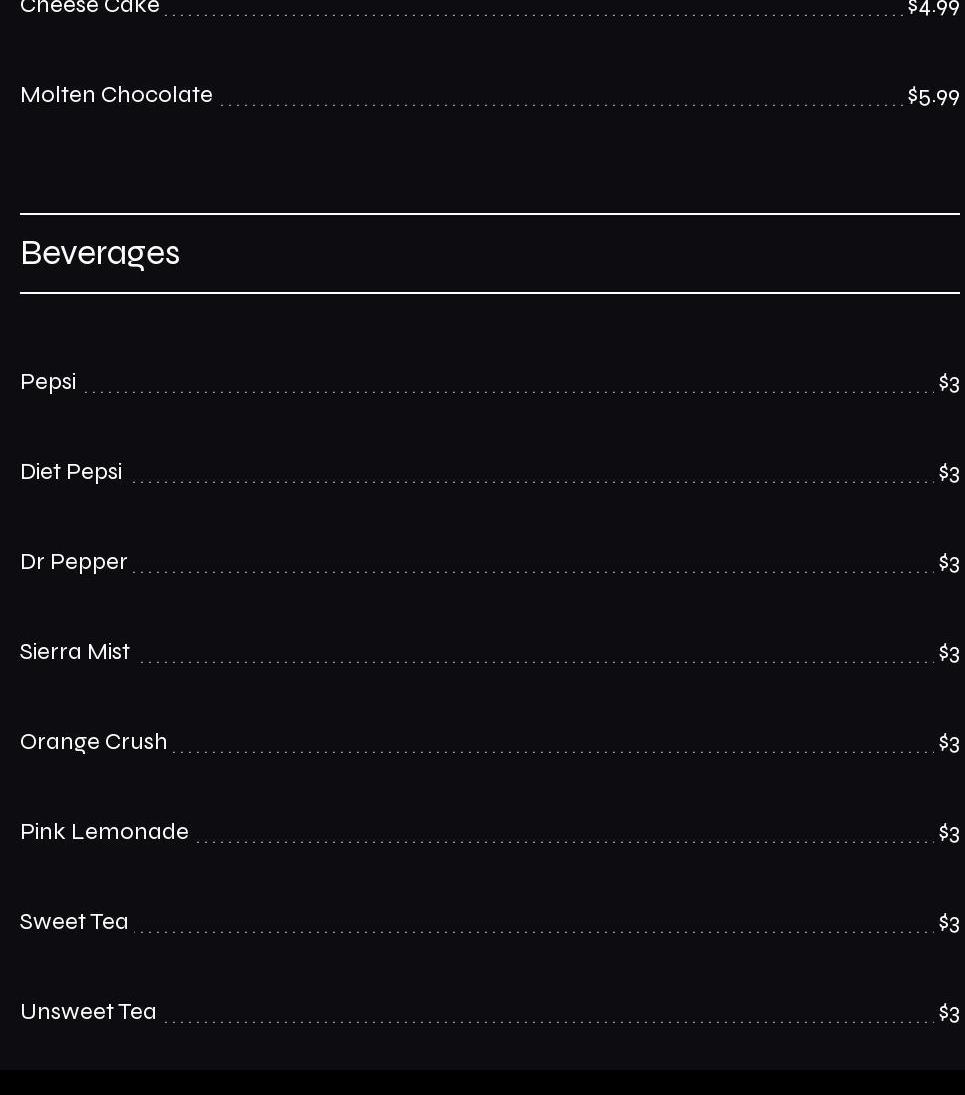Click the price for Sweet Tea
Screen dimensions: 965x1095
click(949, 923)
